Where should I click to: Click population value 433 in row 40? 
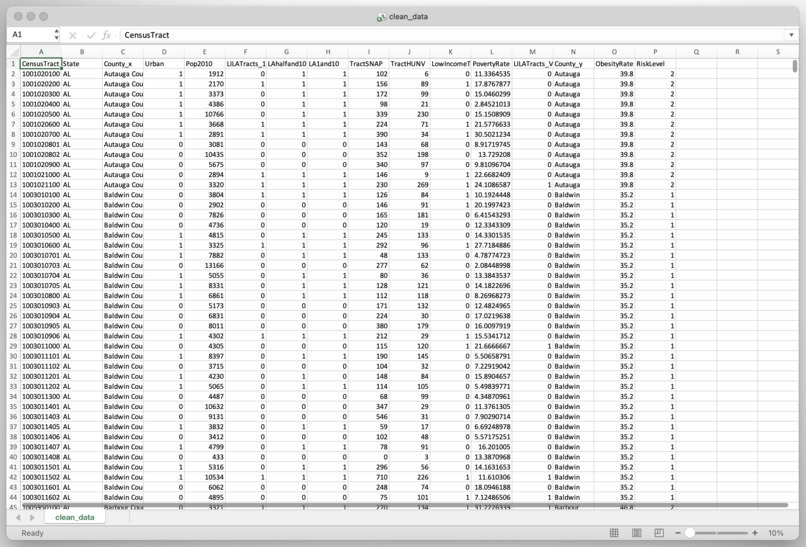pyautogui.click(x=205, y=457)
